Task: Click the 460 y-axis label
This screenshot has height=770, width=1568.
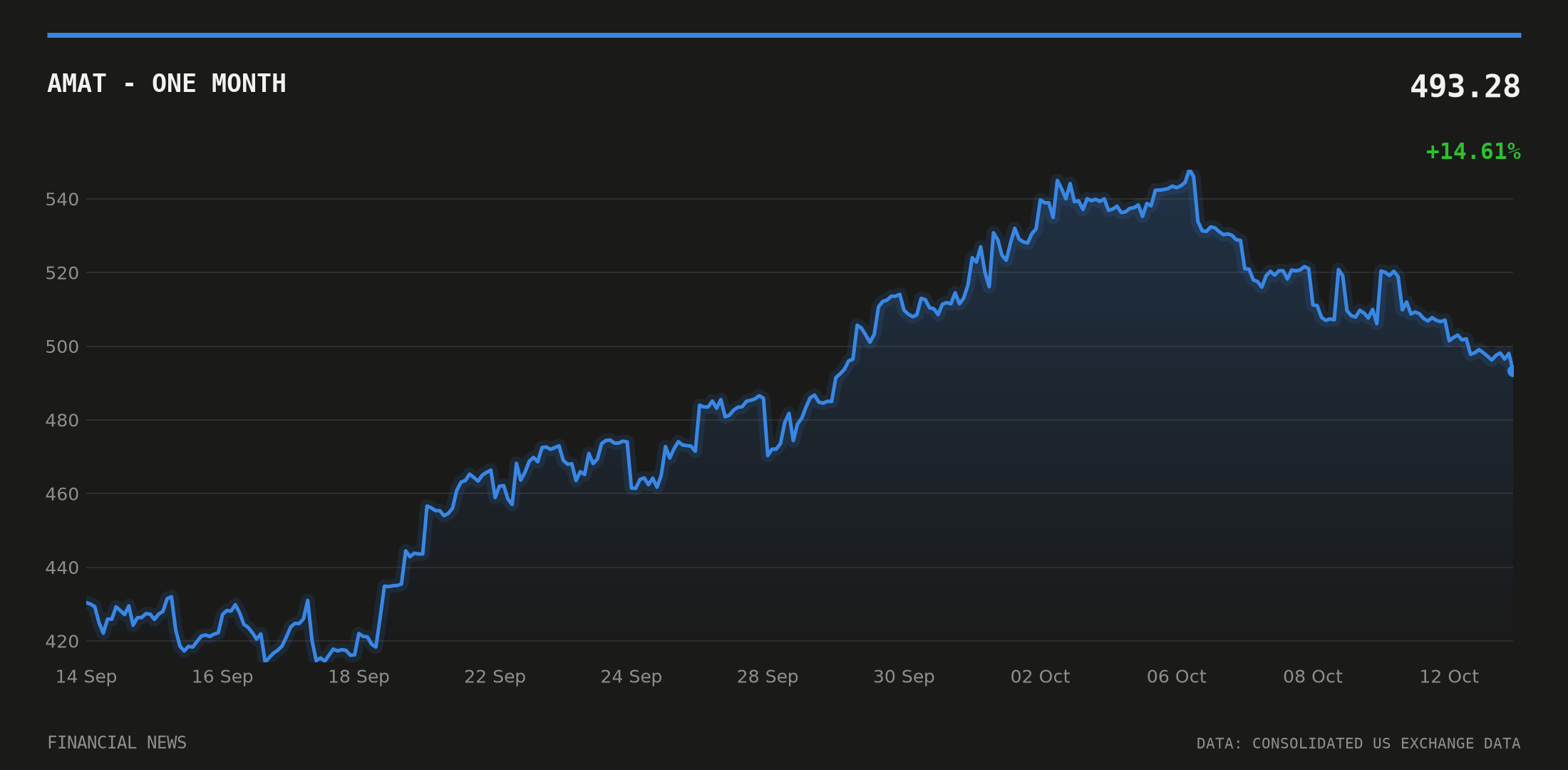Action: (62, 494)
